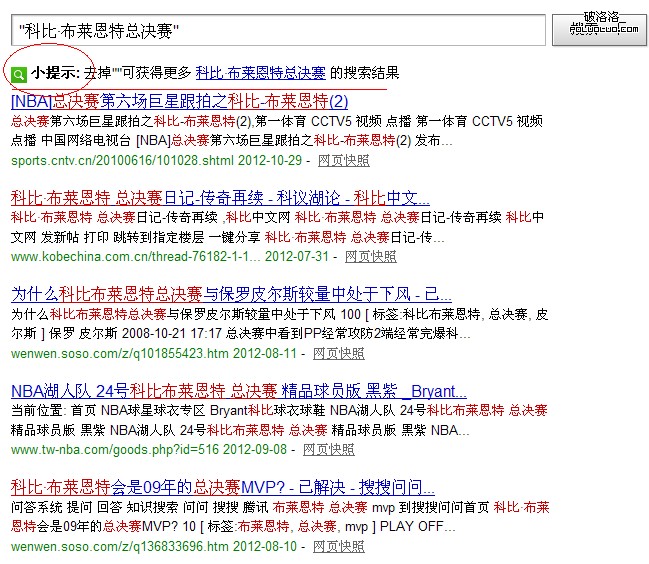View 网页快照 for the 2012-08-11 wenwen.soso.com result

pos(338,353)
